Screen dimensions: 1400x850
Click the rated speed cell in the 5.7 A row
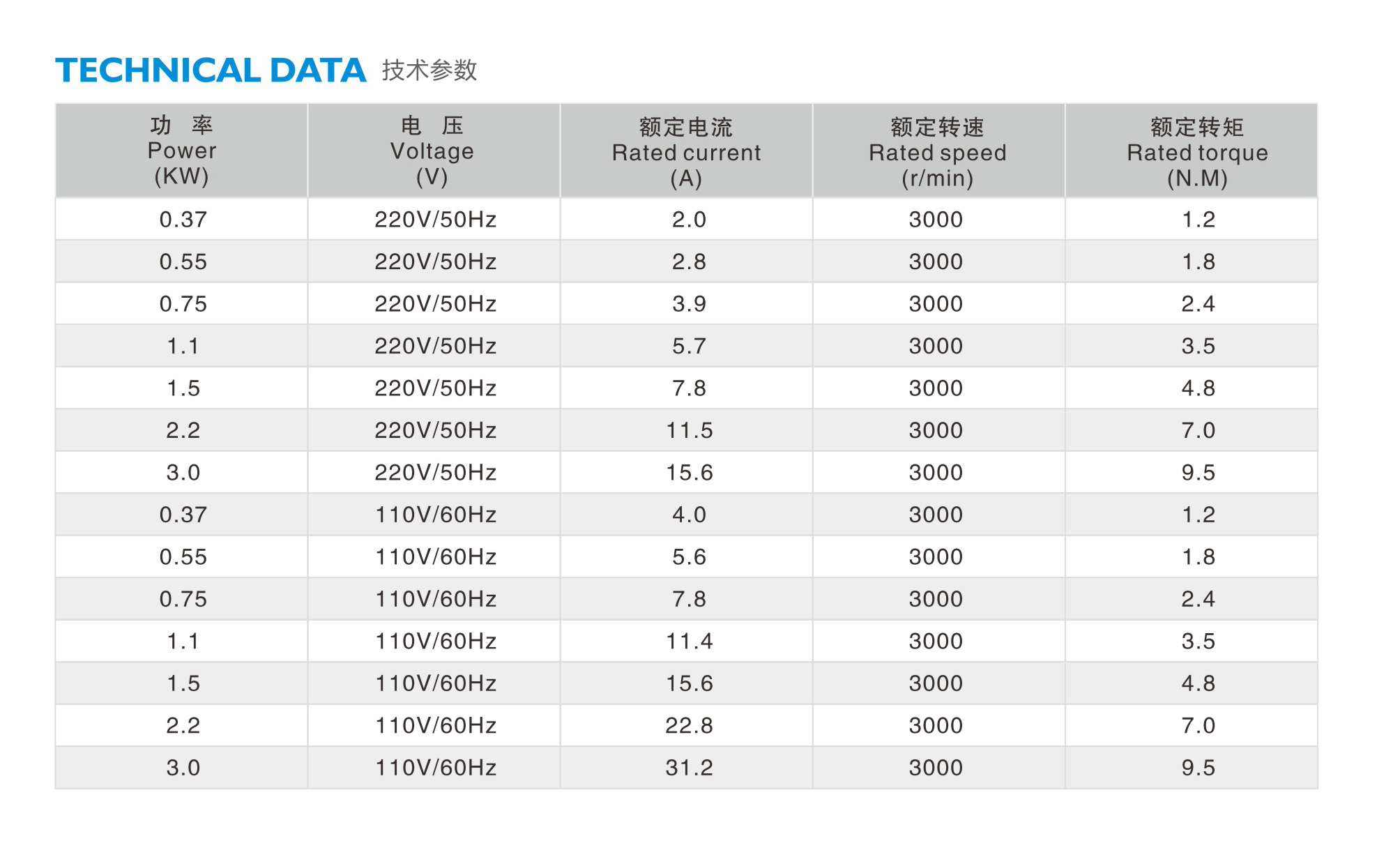tap(938, 346)
